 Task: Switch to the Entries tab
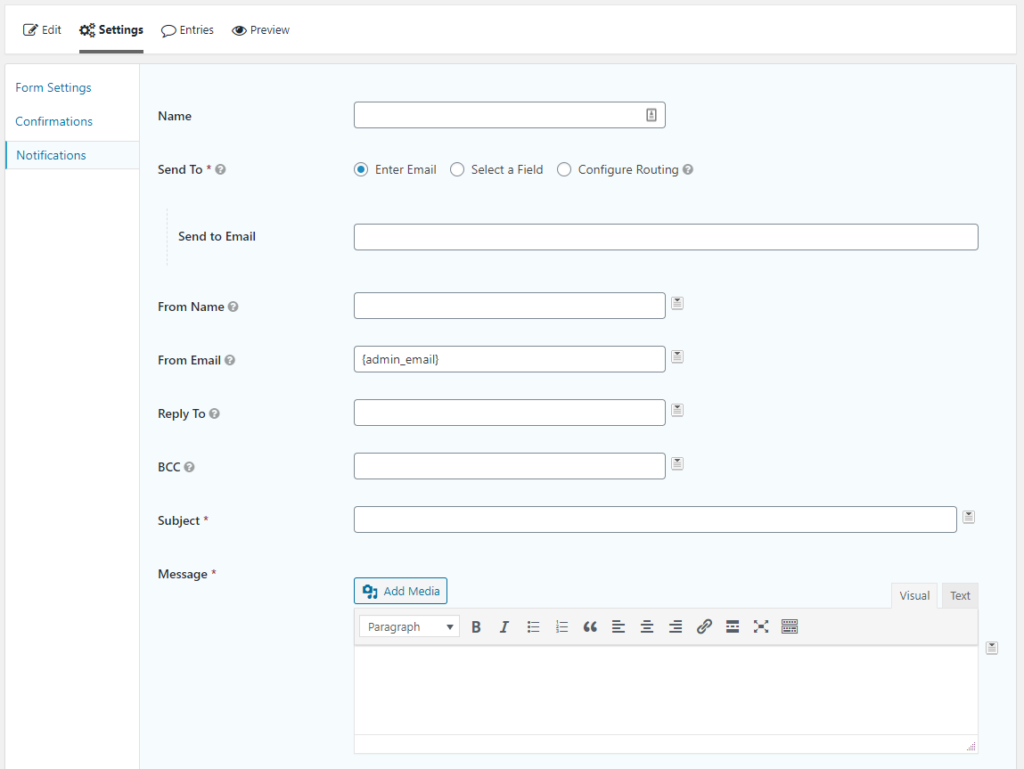tap(187, 30)
